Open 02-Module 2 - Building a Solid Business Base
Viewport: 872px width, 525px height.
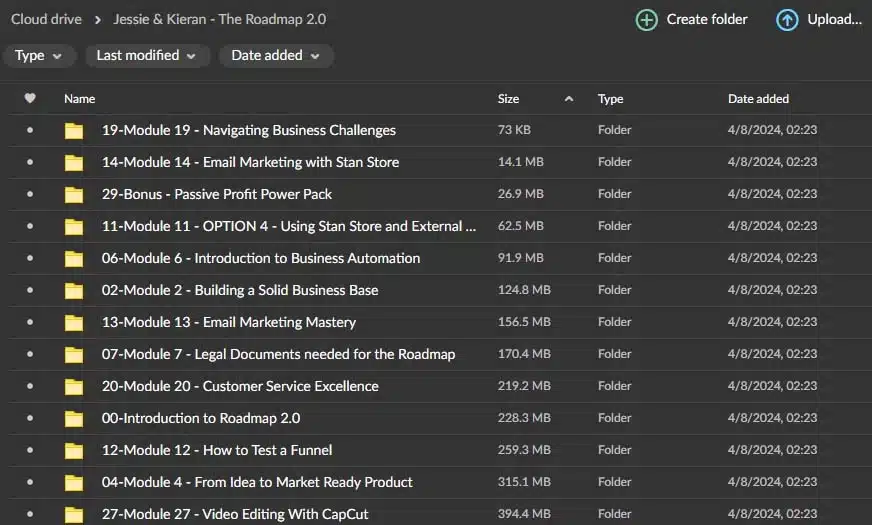pos(240,290)
